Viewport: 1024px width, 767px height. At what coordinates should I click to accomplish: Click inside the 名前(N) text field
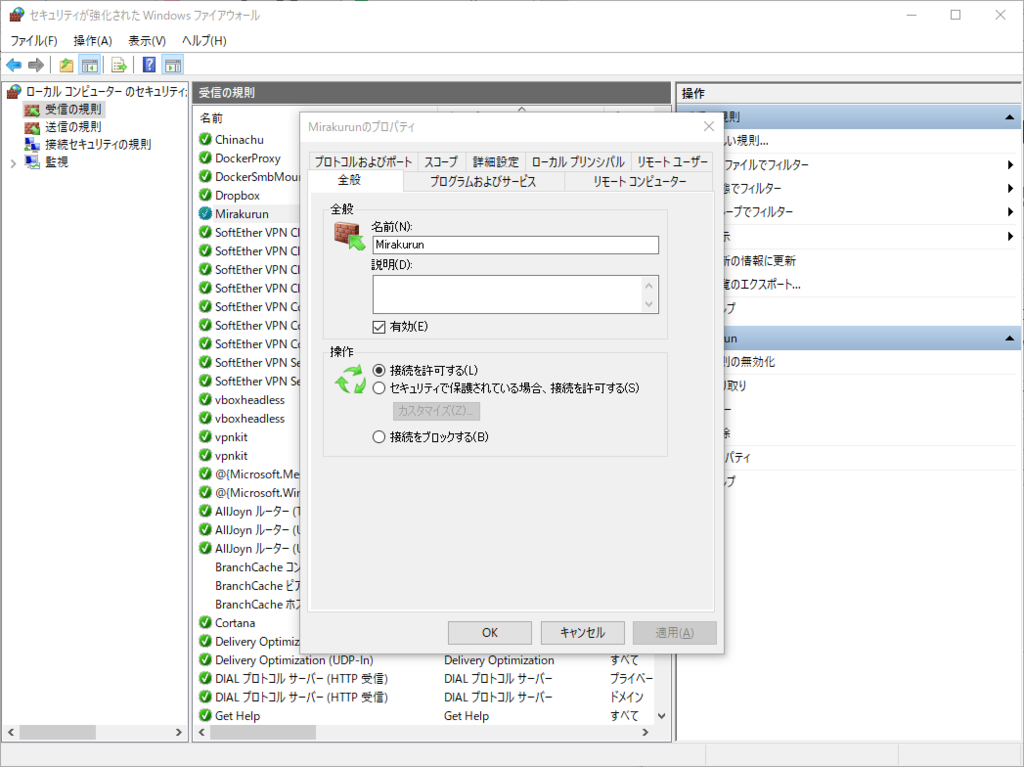515,245
